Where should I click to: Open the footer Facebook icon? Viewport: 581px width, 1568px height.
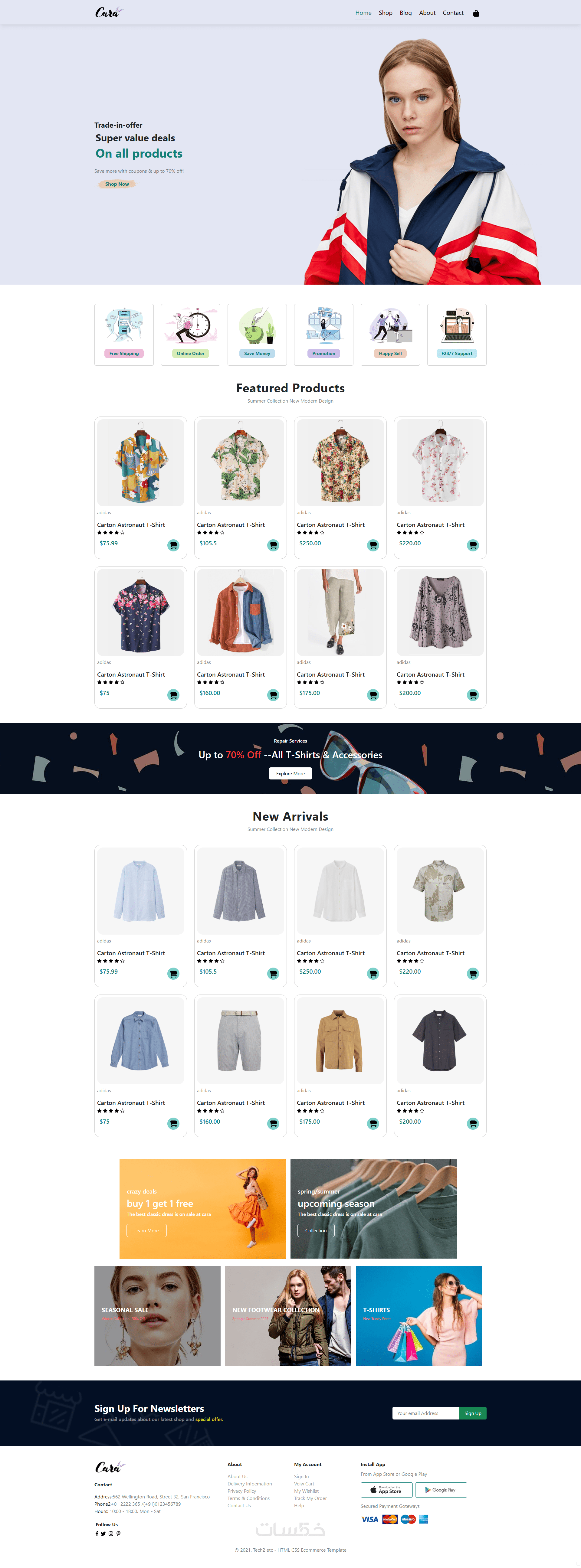pyautogui.click(x=97, y=1533)
